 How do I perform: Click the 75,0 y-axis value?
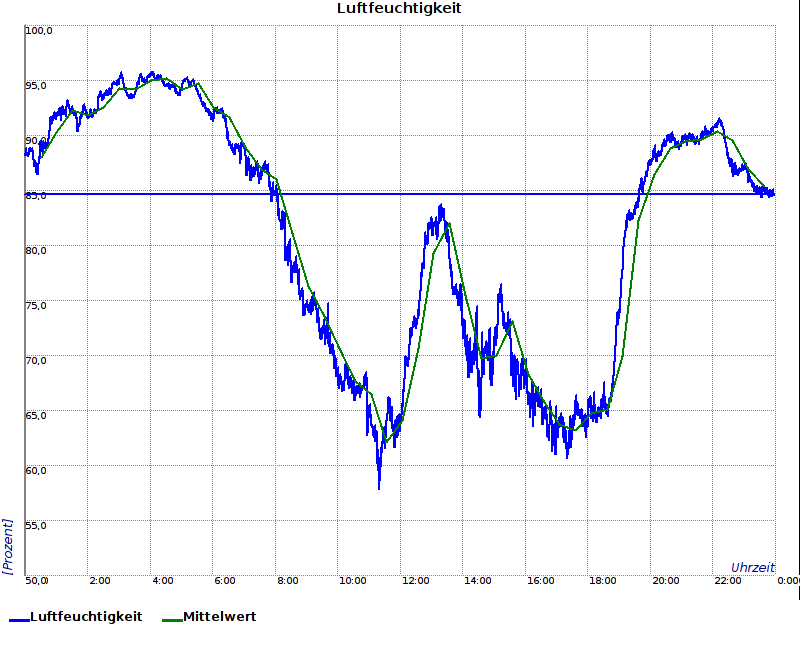(36, 306)
